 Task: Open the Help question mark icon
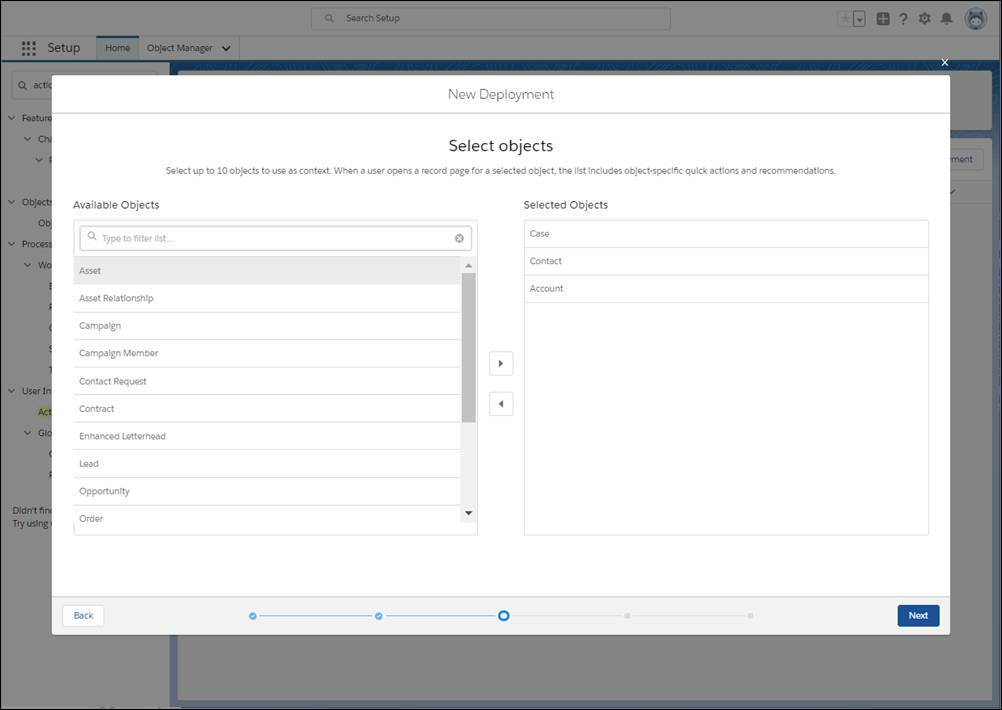pos(903,19)
